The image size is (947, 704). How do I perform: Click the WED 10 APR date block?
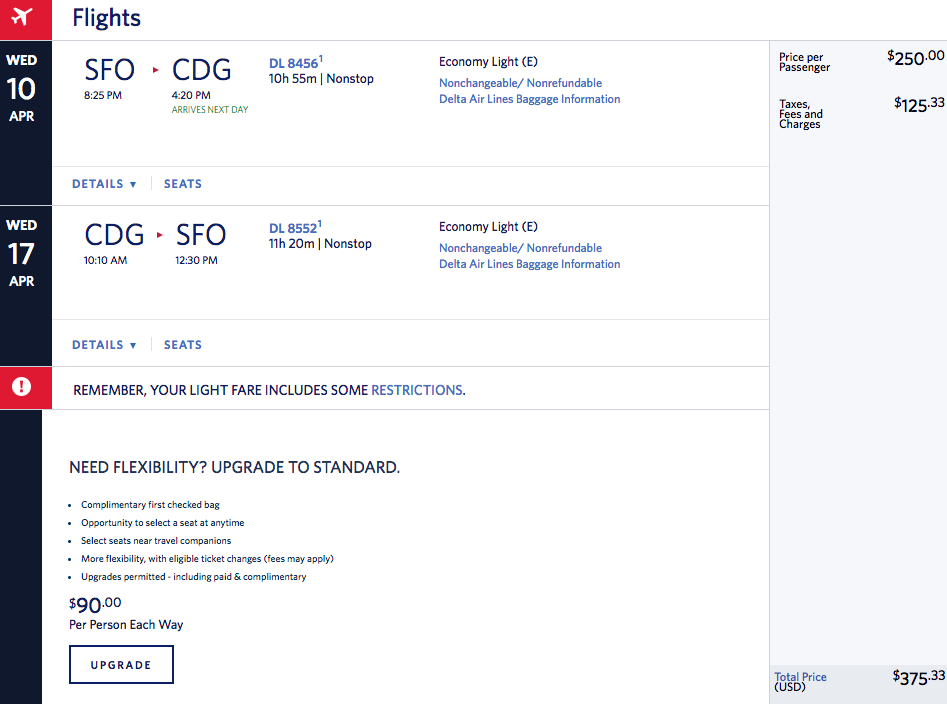21,88
